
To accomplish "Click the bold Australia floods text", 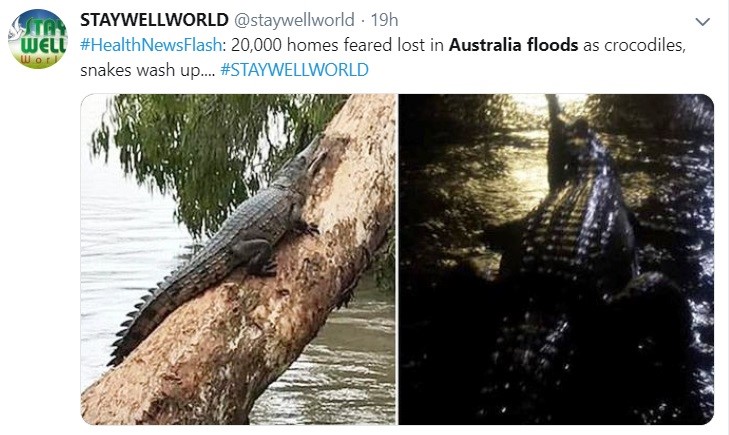I will [x=513, y=45].
